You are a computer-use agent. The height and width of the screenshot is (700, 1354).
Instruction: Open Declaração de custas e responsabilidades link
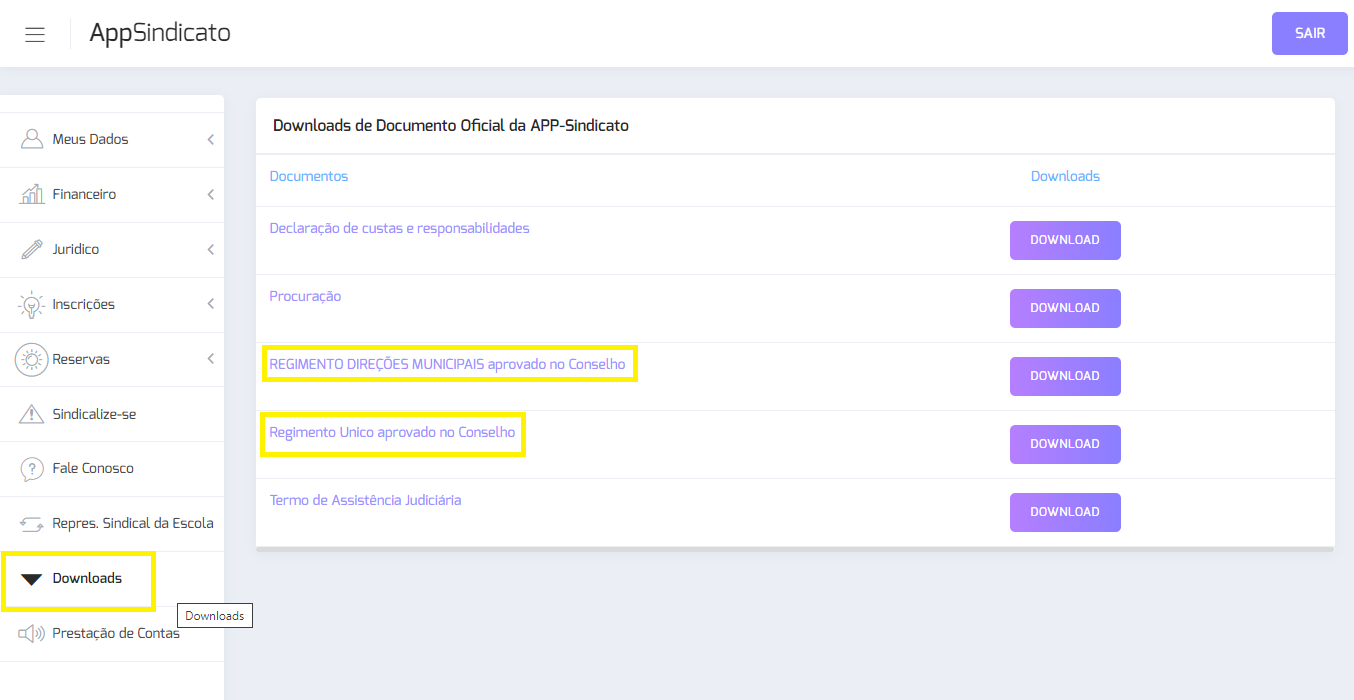(x=399, y=228)
